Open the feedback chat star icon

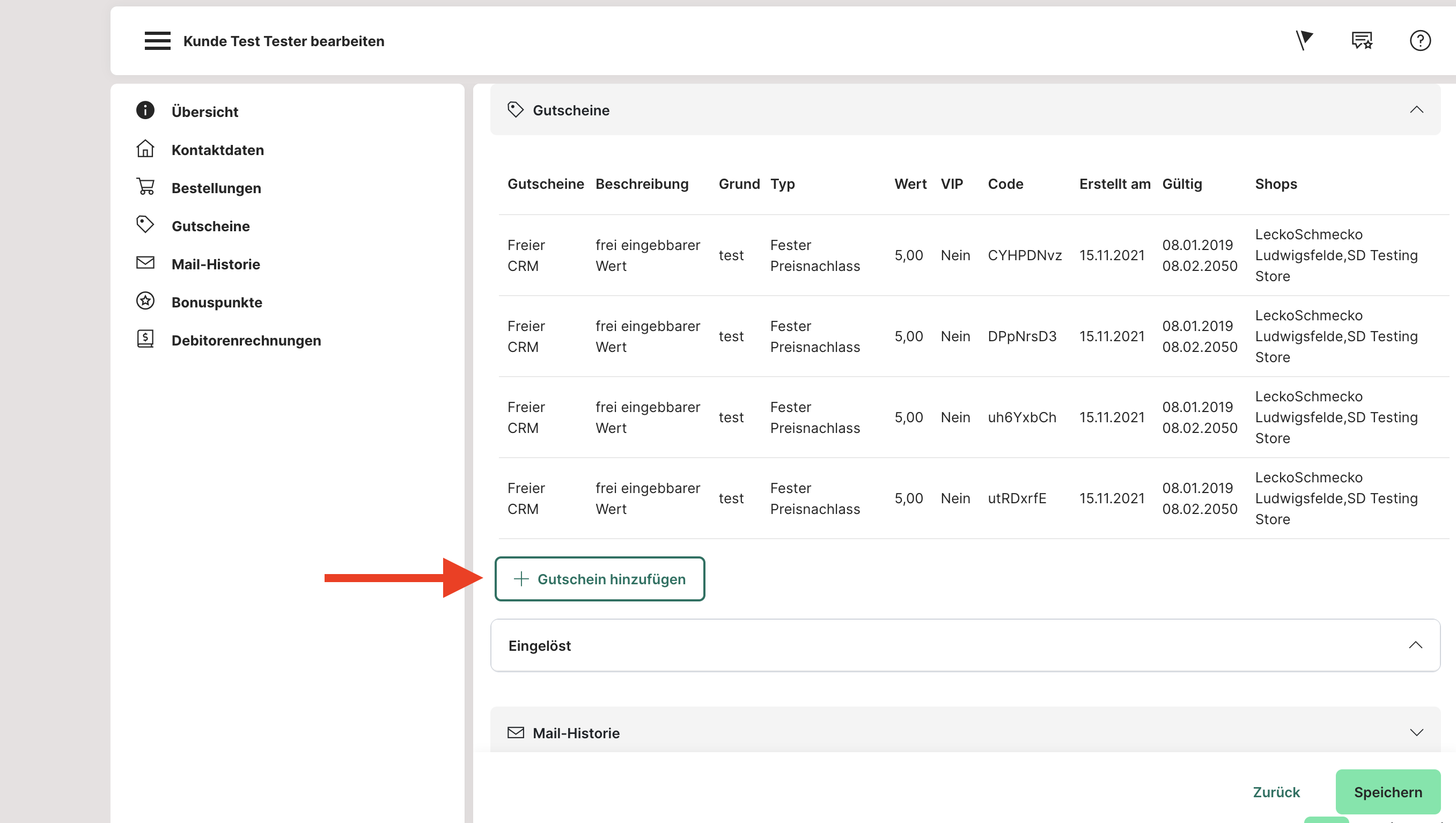[1362, 41]
